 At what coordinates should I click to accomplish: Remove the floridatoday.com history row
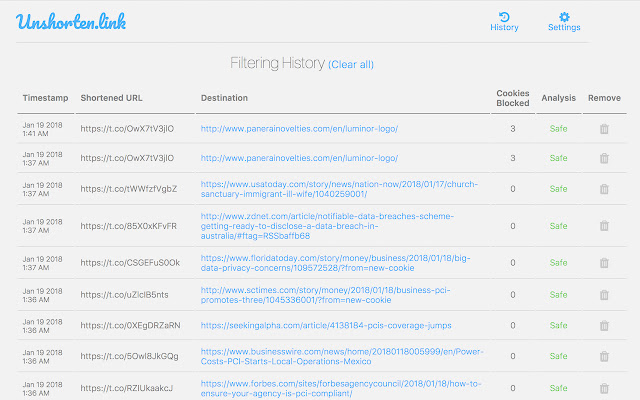pos(603,263)
